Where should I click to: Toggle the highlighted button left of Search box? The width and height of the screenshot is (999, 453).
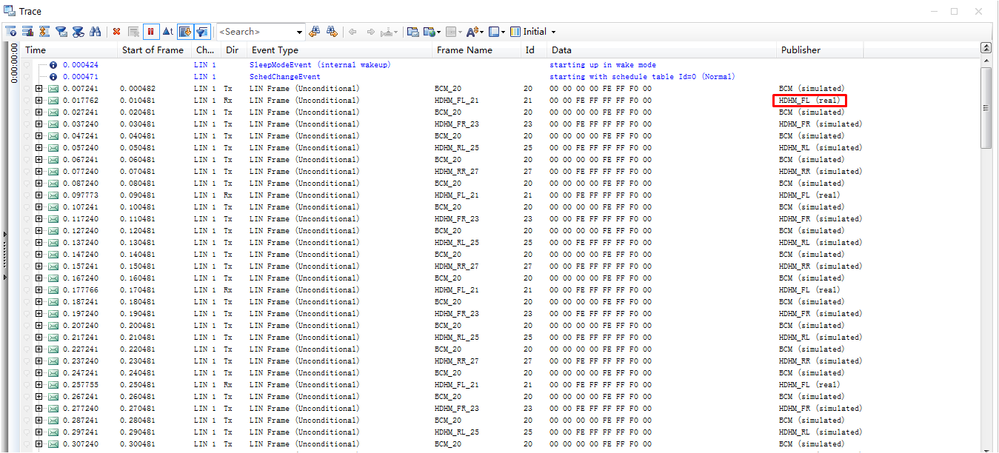(203, 31)
